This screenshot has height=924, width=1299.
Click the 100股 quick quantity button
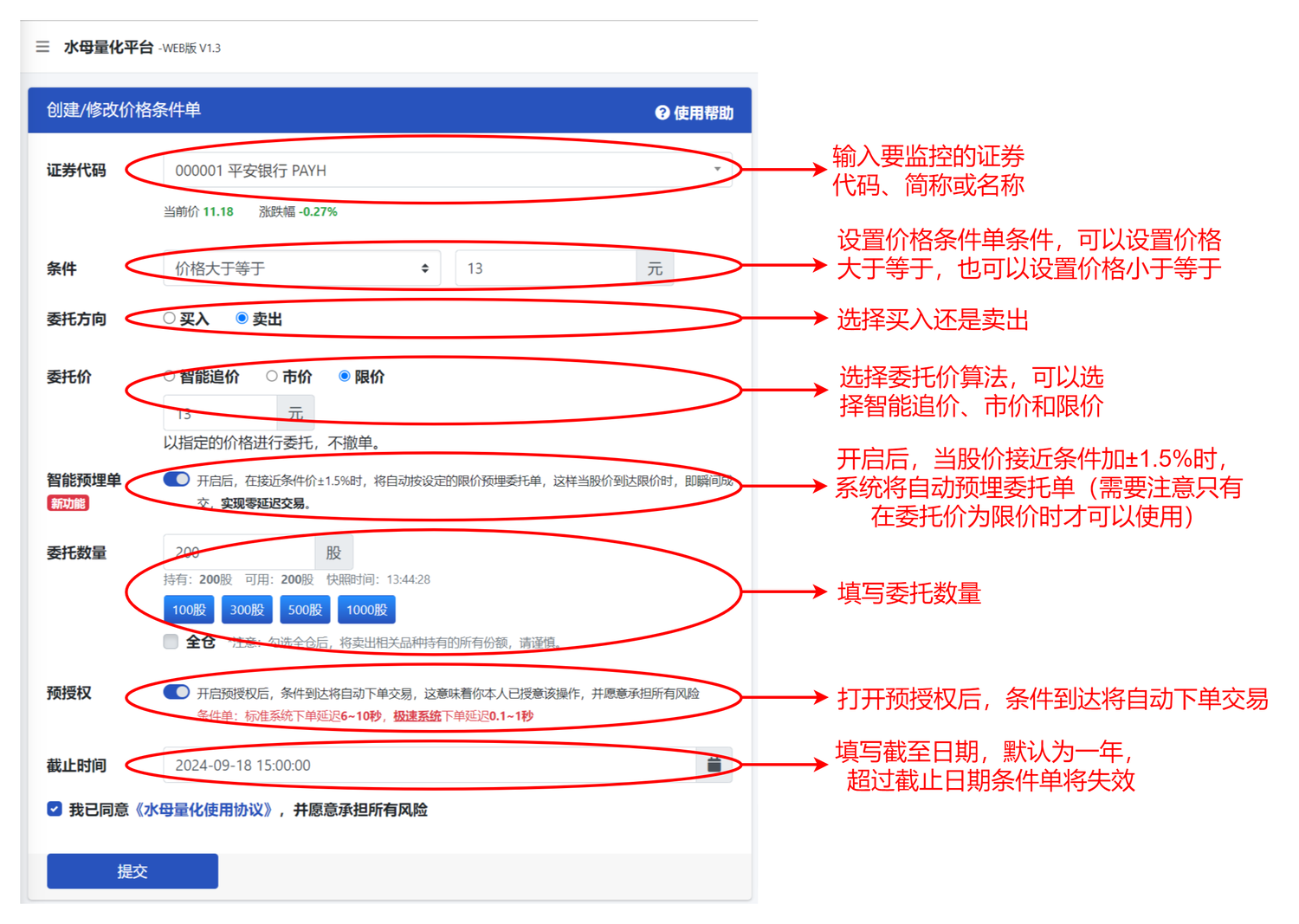189,610
